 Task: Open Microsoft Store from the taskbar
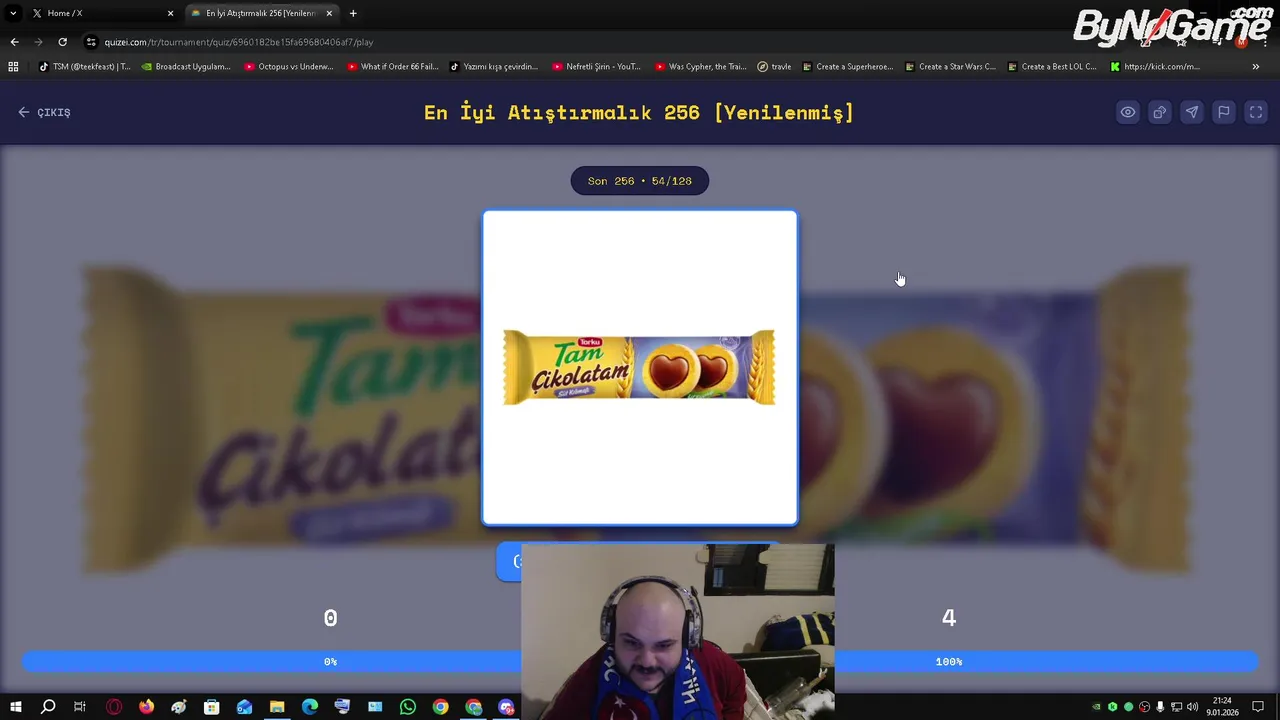(211, 707)
